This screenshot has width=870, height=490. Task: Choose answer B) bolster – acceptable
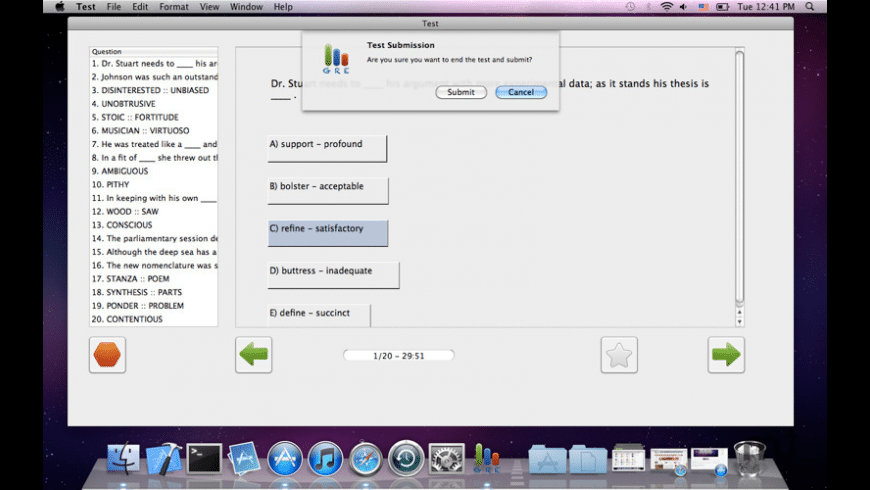click(x=328, y=190)
